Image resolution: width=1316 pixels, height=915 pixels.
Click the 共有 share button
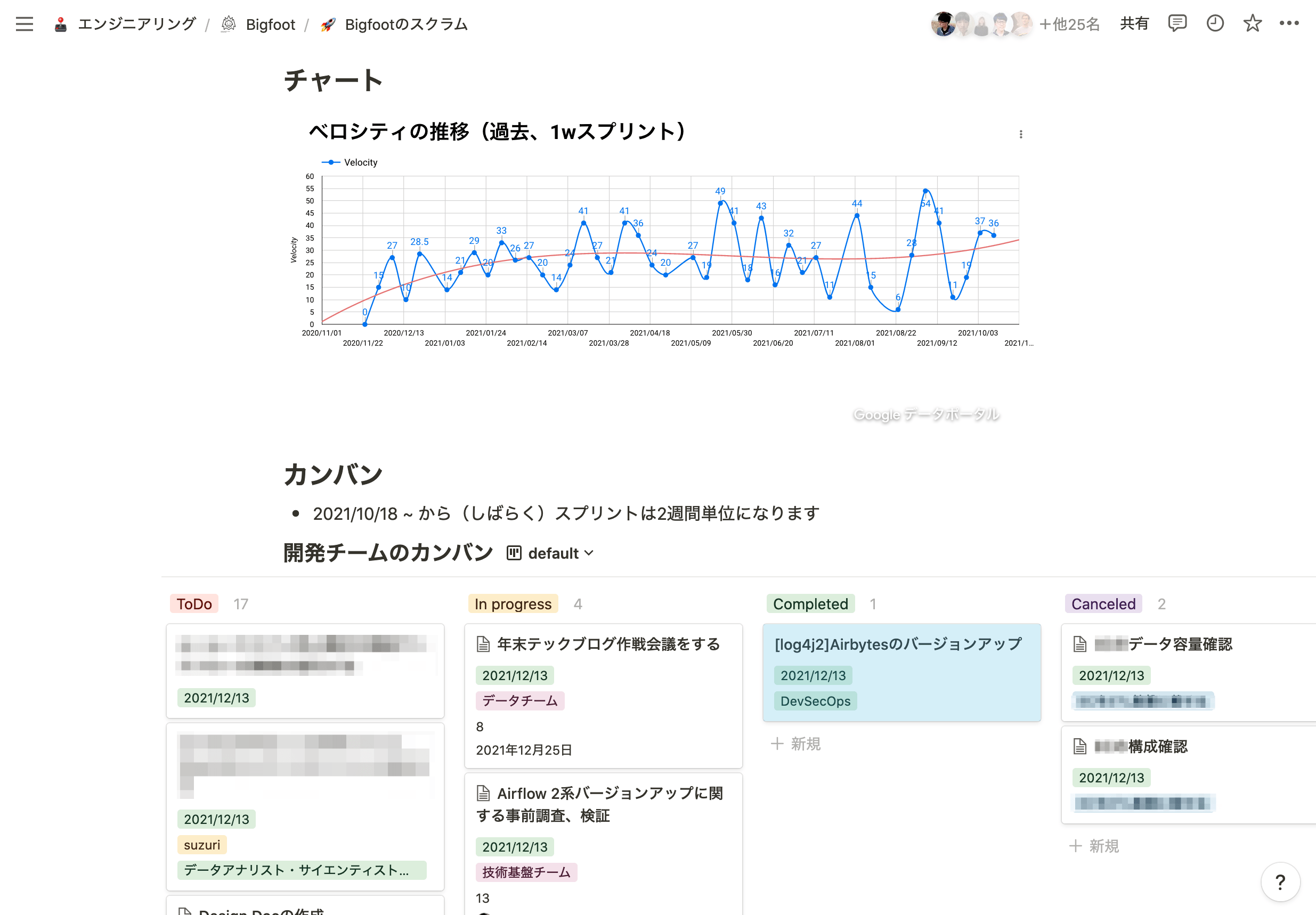click(x=1134, y=24)
